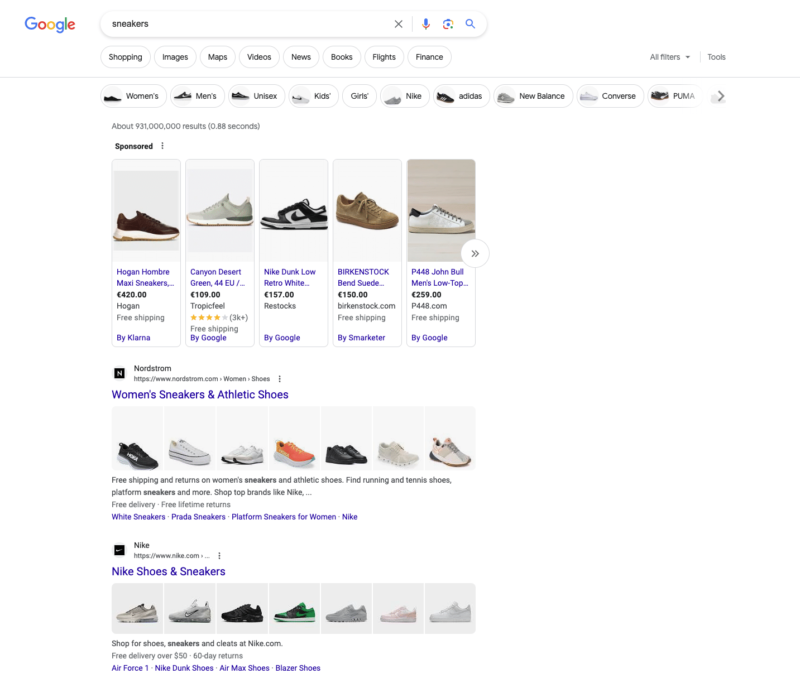Start voice search with the microphone icon

pyautogui.click(x=426, y=24)
